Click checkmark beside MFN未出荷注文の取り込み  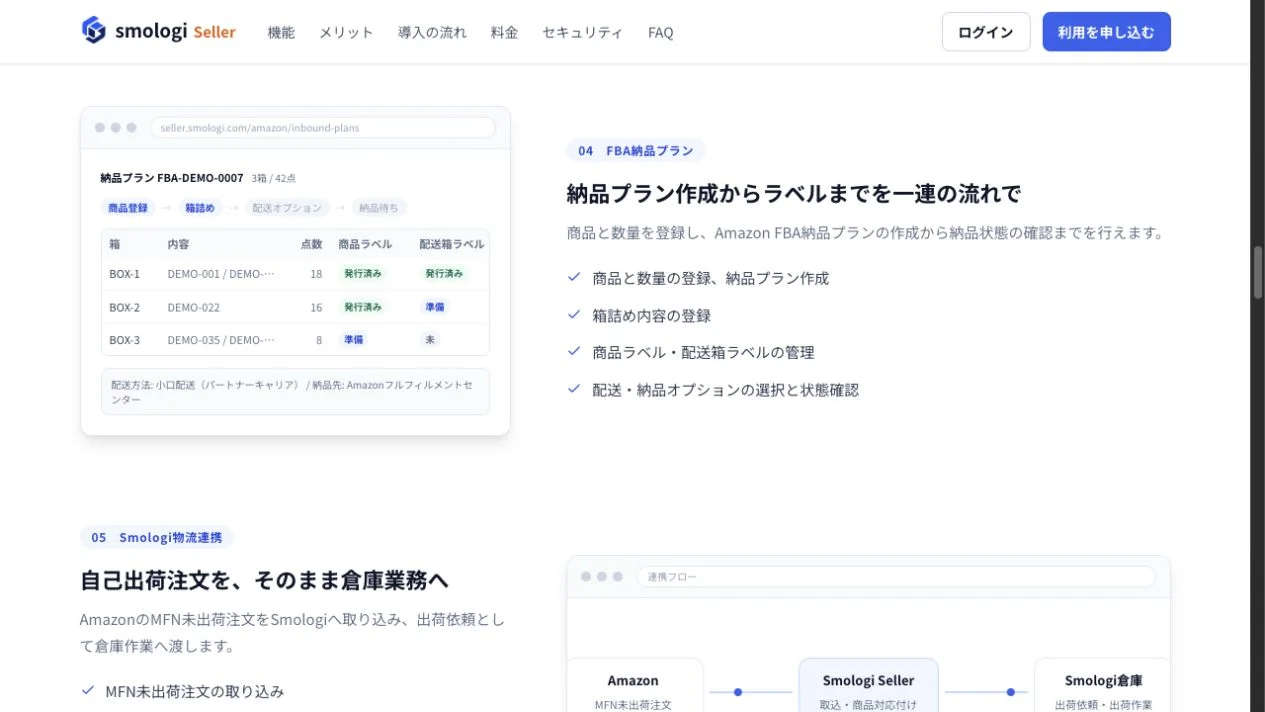[x=87, y=690]
